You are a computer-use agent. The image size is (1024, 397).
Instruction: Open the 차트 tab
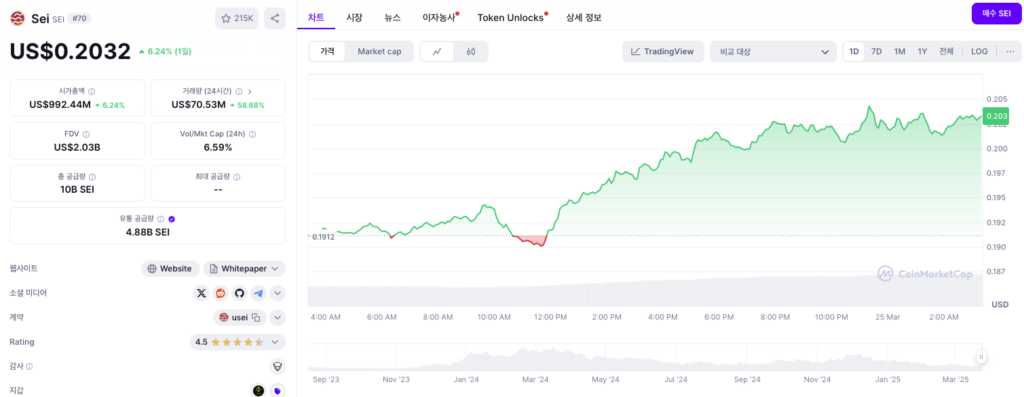(x=316, y=18)
